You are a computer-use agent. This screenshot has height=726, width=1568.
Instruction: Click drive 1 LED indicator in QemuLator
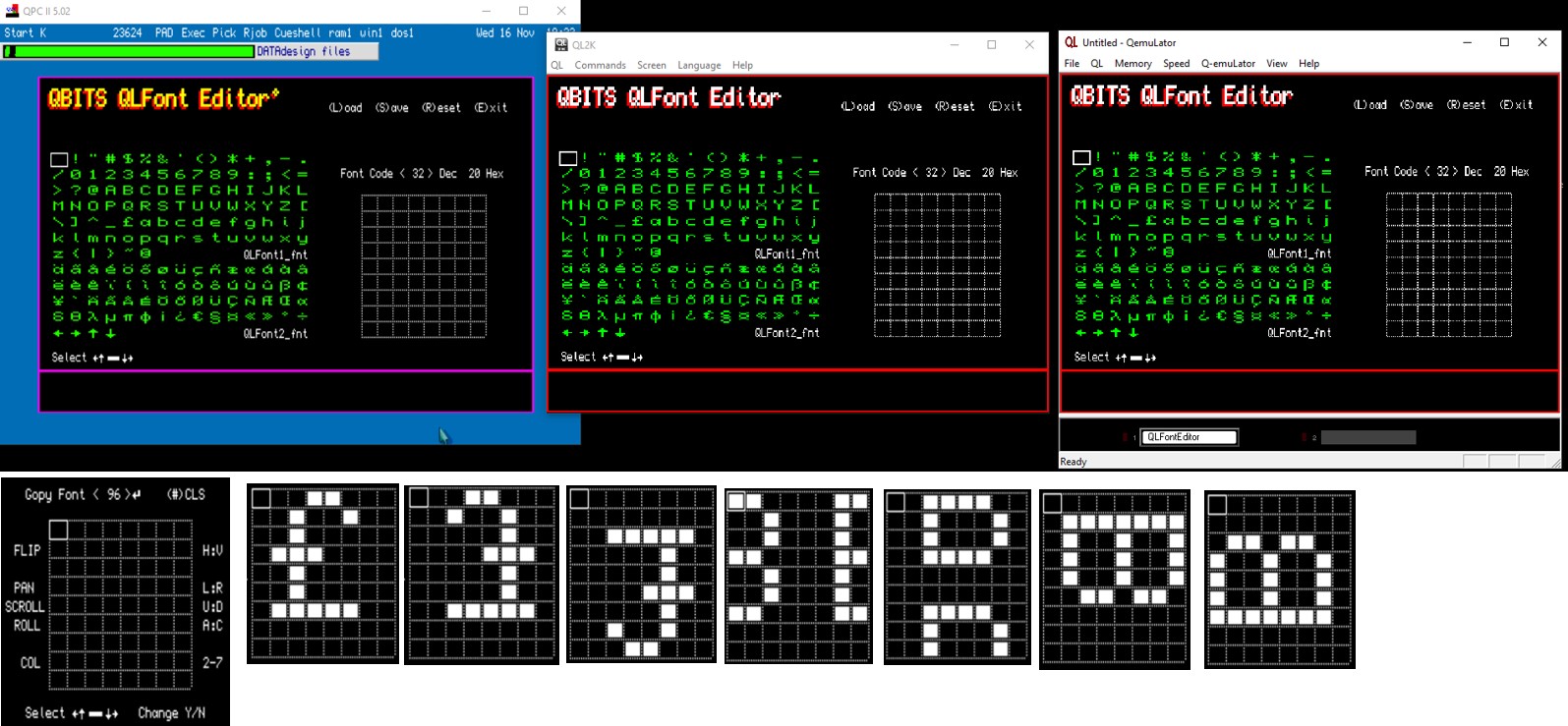[x=1126, y=437]
